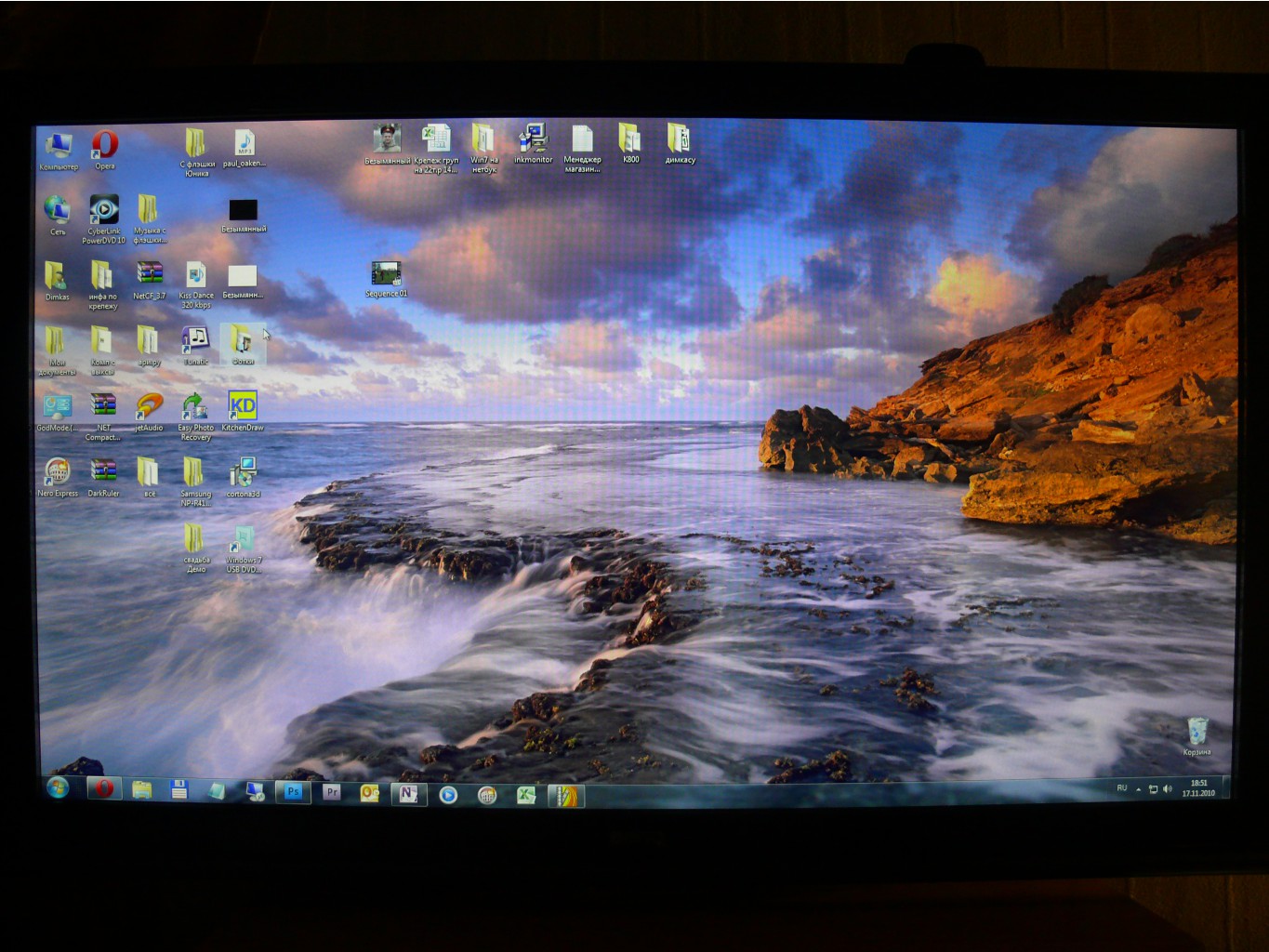Select the DarkRuler archive
The width and height of the screenshot is (1269, 952).
pos(103,479)
